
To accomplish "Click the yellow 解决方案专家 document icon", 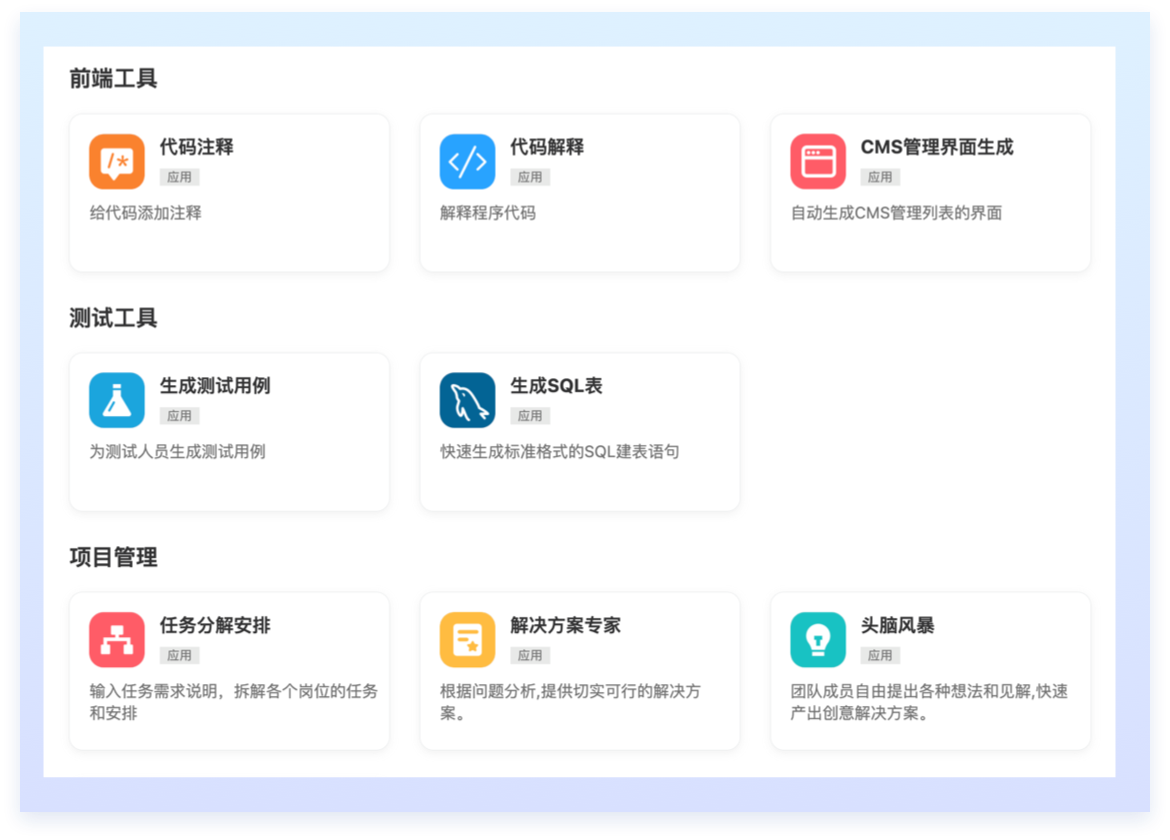I will tap(467, 640).
